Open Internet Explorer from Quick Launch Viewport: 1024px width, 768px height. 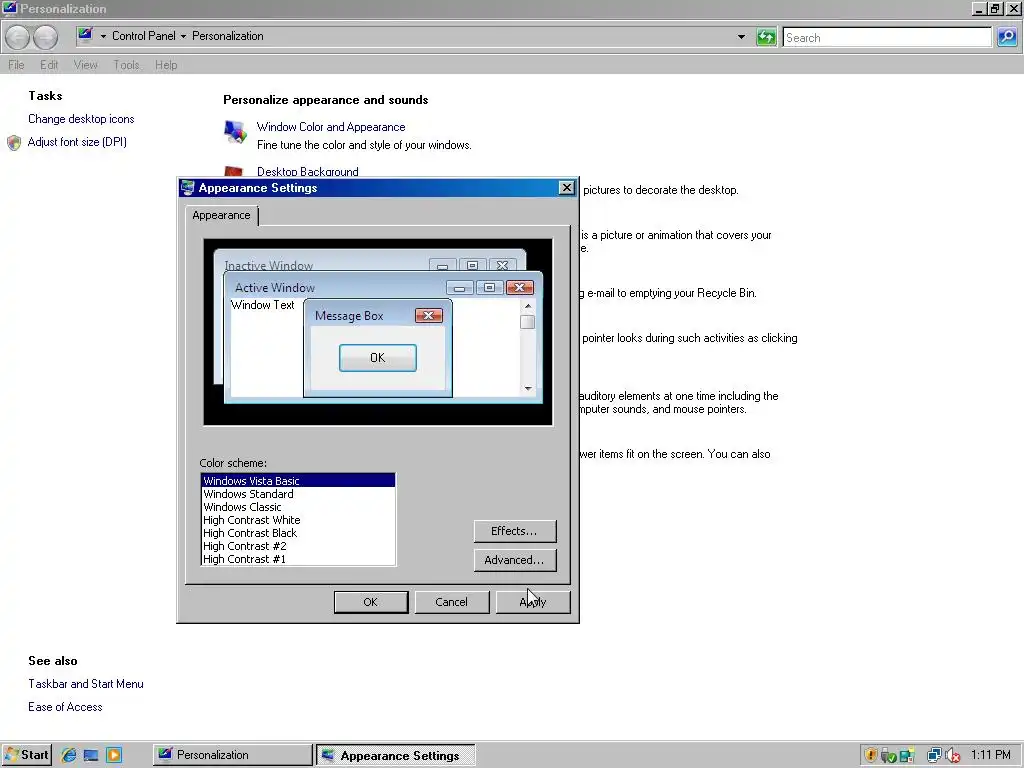point(69,755)
